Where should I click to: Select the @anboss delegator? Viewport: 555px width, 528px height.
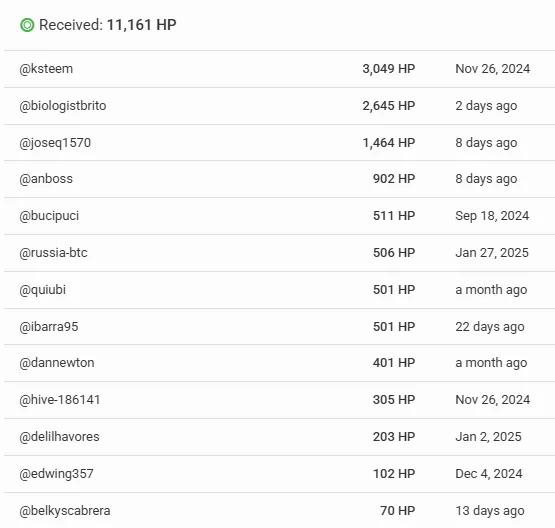pyautogui.click(x=46, y=179)
